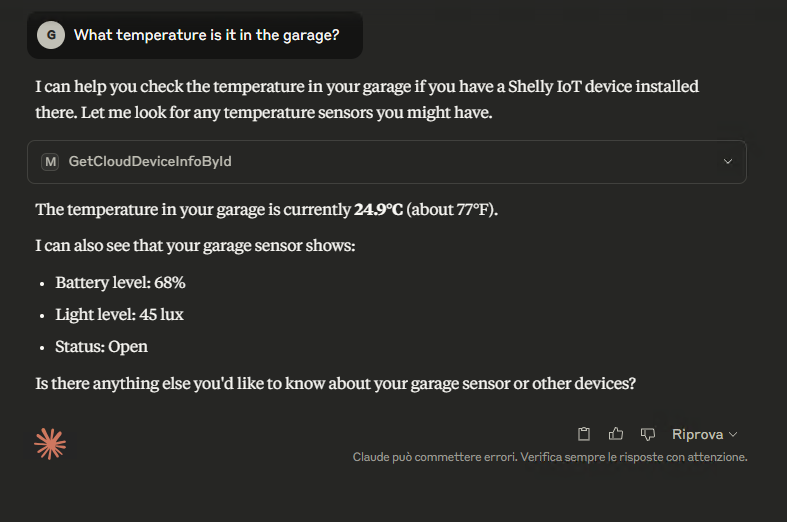The image size is (787, 522).
Task: Click the GetCloudDeviceInfoById label text
Action: [150, 162]
